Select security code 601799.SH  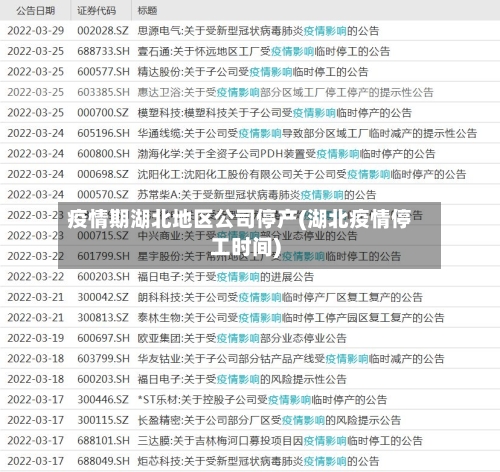pos(103,256)
